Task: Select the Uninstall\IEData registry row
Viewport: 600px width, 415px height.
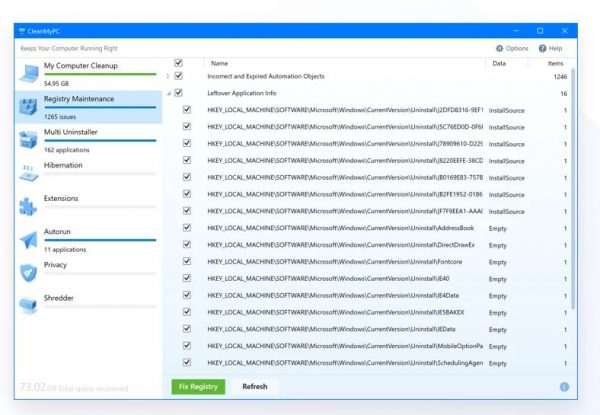Action: point(369,329)
